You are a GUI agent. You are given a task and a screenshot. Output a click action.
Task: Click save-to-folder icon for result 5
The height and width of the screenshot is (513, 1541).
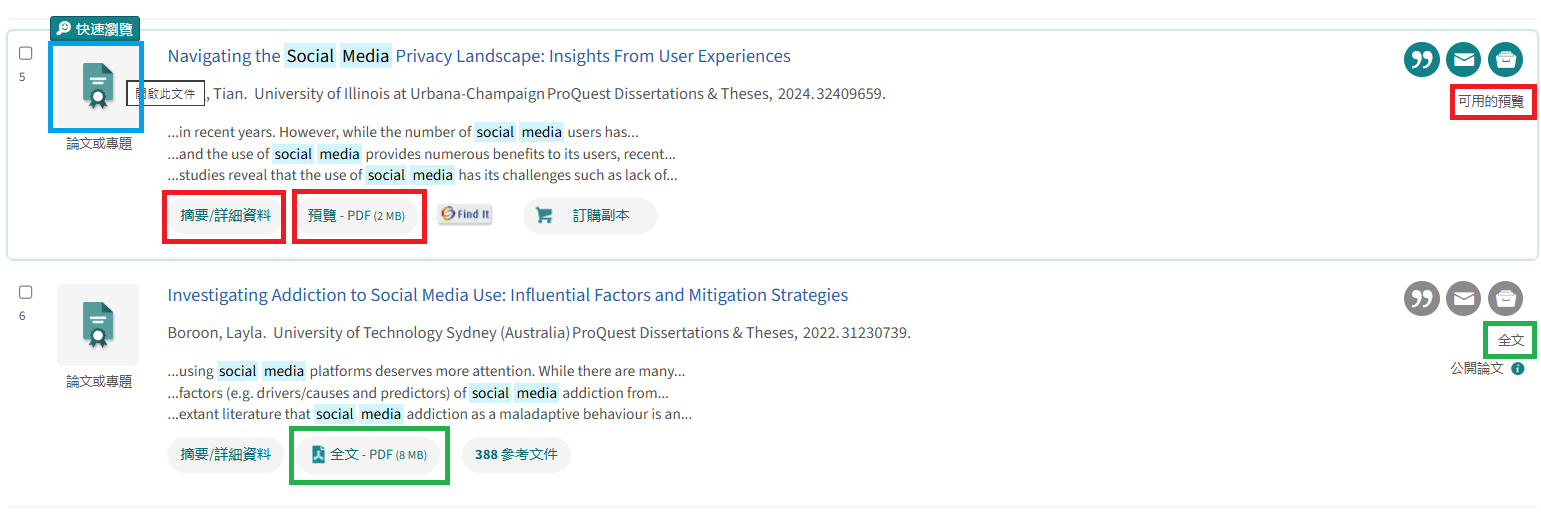point(1505,60)
